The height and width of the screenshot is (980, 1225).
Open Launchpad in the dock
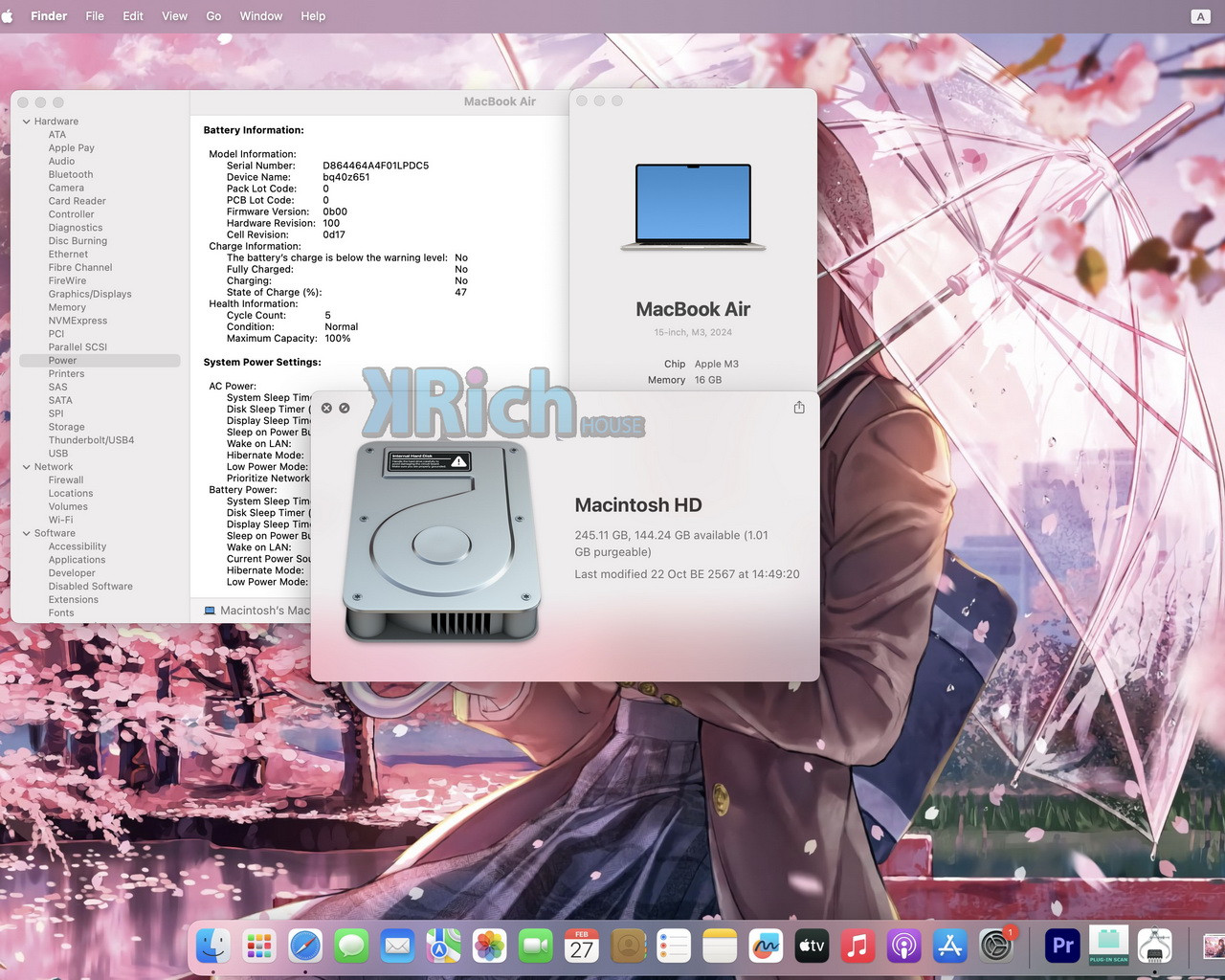(259, 947)
